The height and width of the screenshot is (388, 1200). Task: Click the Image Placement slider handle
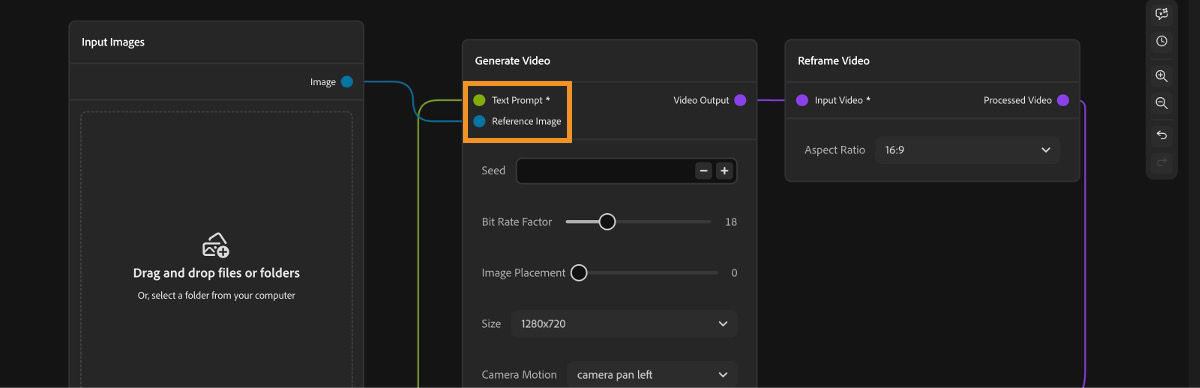[579, 273]
